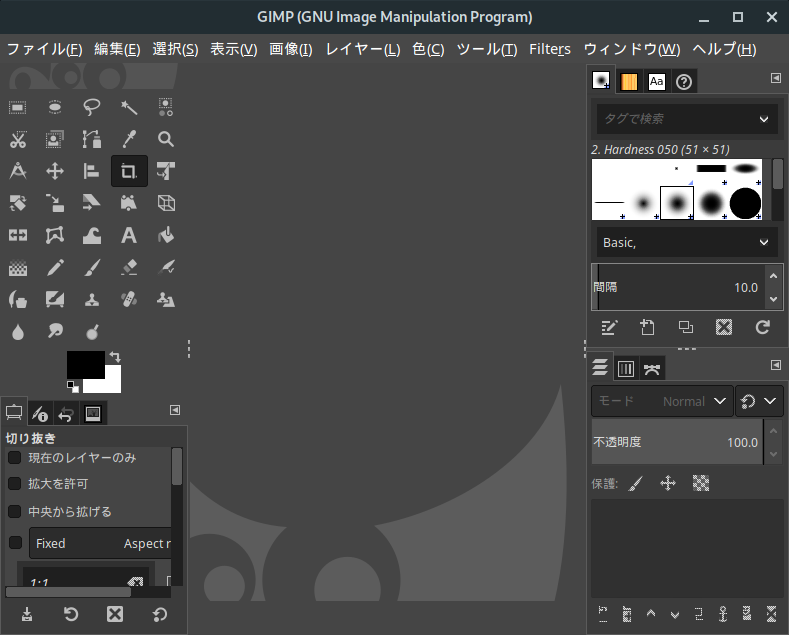Switch to the Fonts tab
The image size is (789, 635).
(x=656, y=82)
